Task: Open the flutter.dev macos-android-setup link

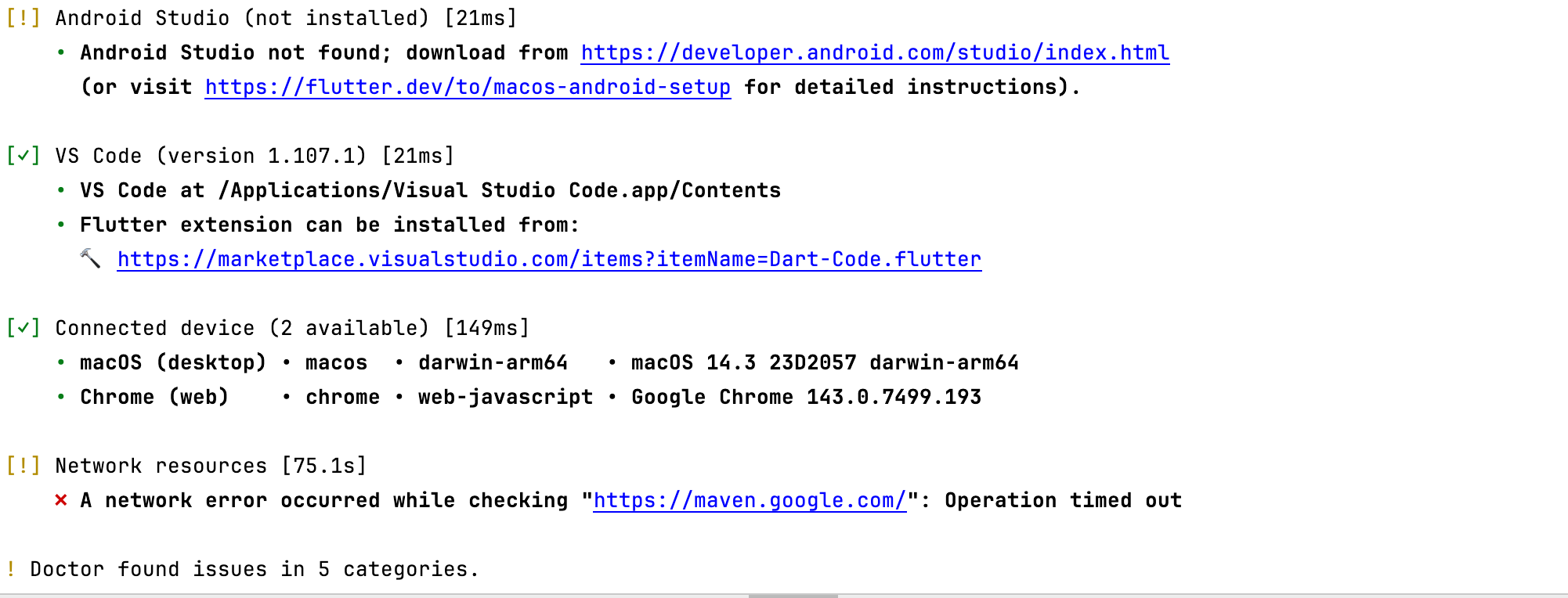Action: click(468, 87)
